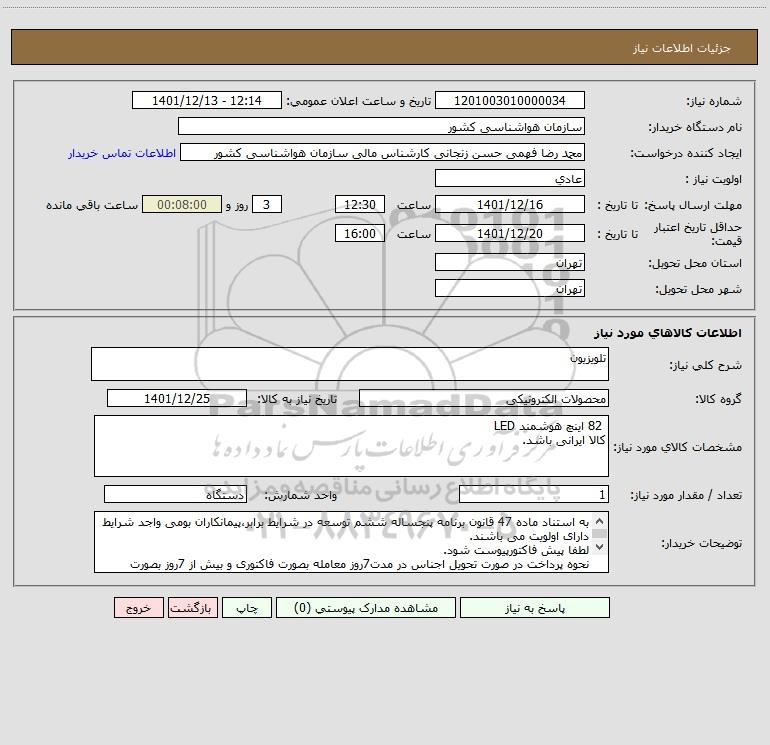Click label توضیحات خریدار:
770x745 pixels.
[701, 543]
